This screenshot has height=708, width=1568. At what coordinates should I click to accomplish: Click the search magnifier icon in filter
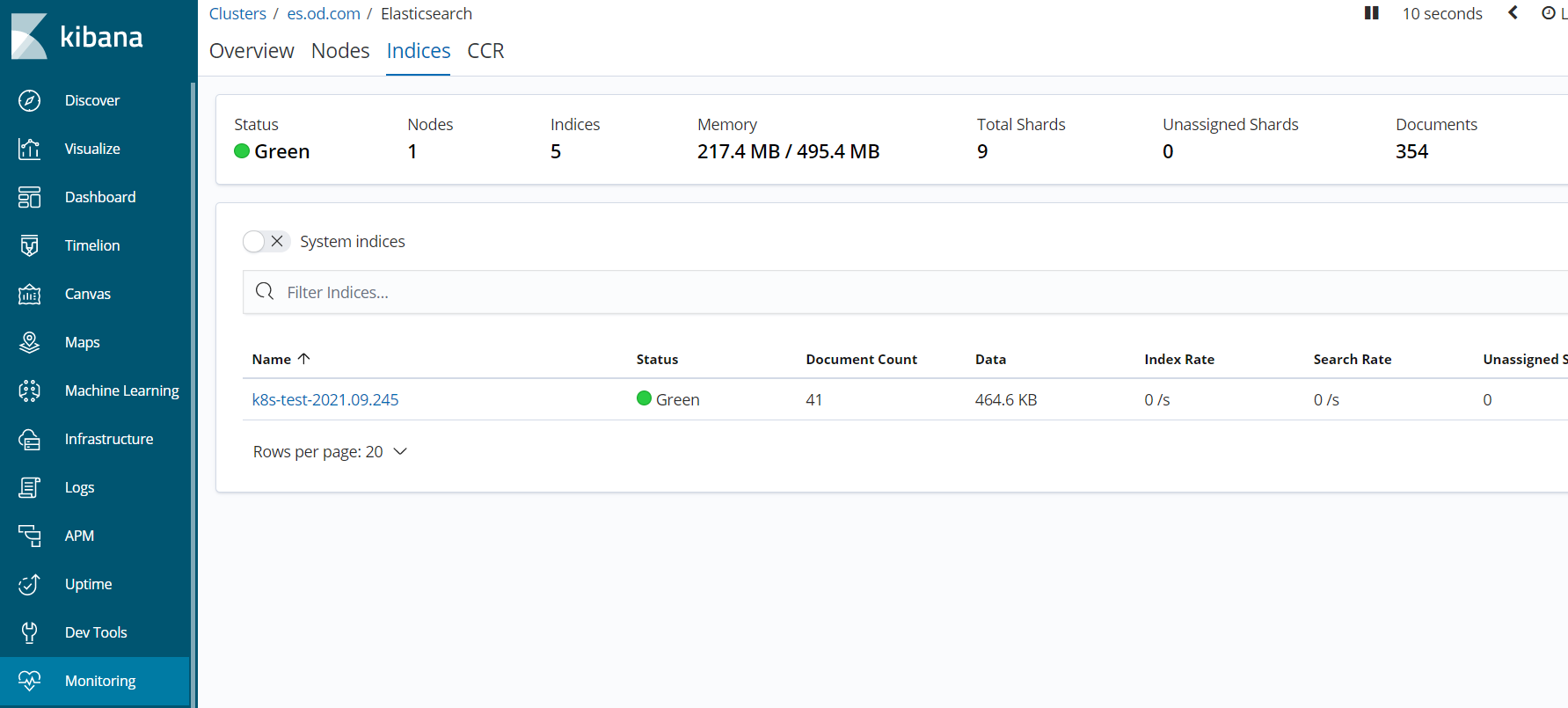264,291
